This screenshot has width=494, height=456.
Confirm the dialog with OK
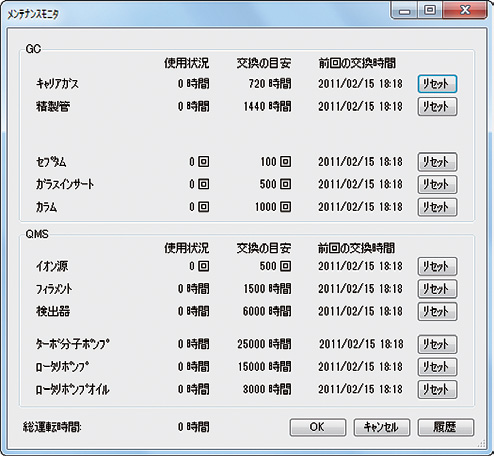[318, 427]
